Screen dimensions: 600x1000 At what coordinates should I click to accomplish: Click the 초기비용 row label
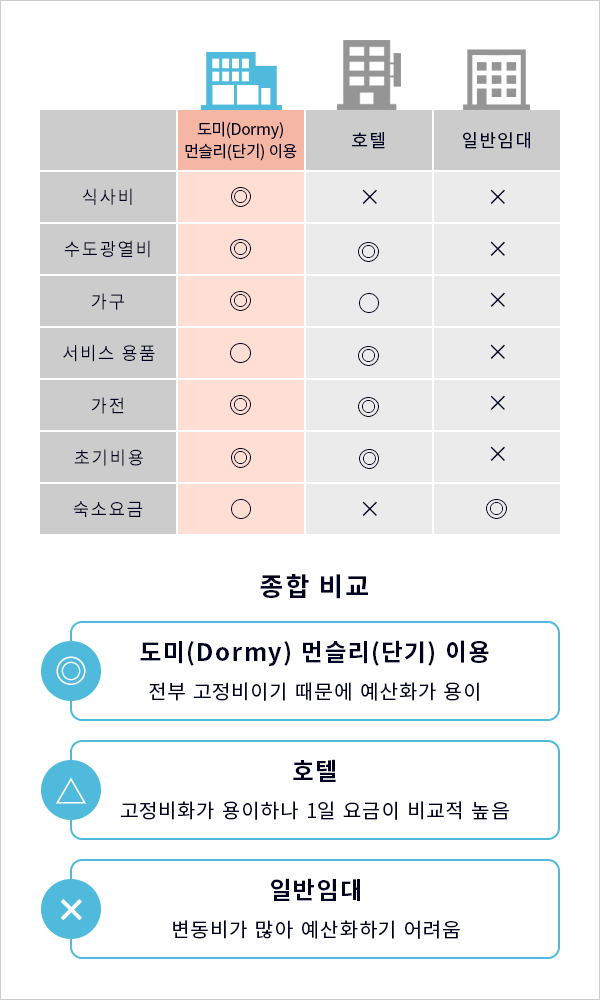pos(108,457)
